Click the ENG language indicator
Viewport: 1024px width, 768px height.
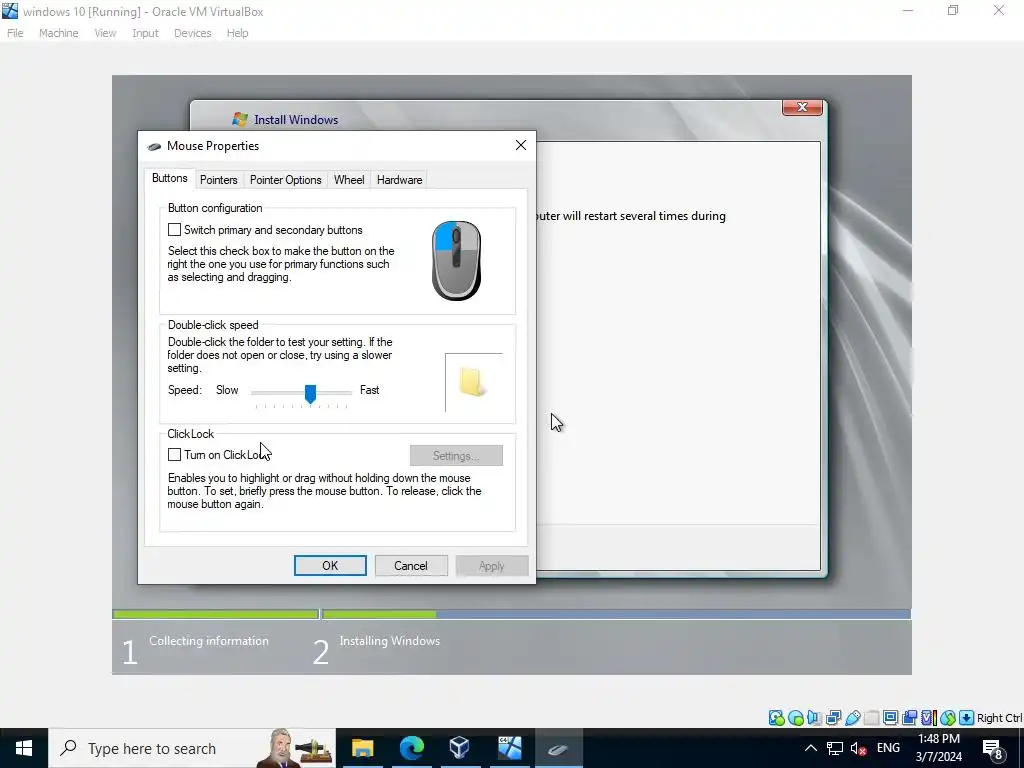(x=888, y=748)
